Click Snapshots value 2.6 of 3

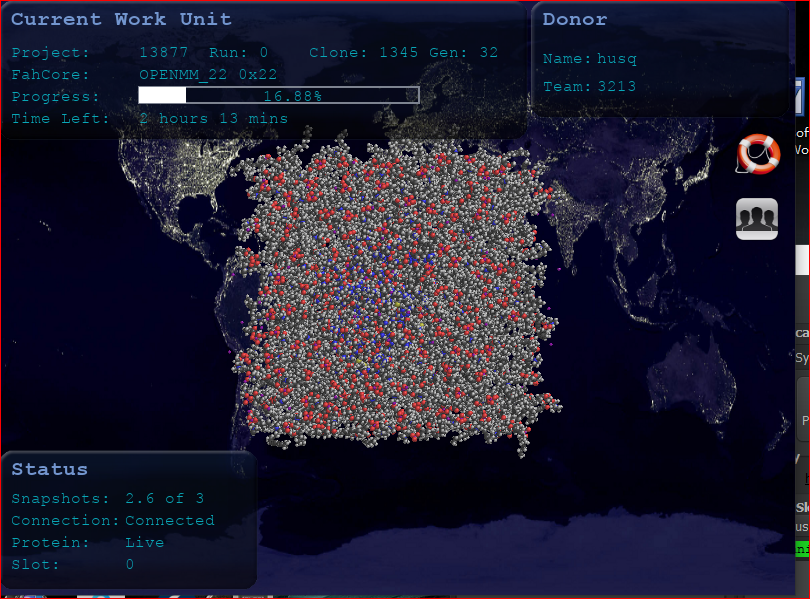164,498
